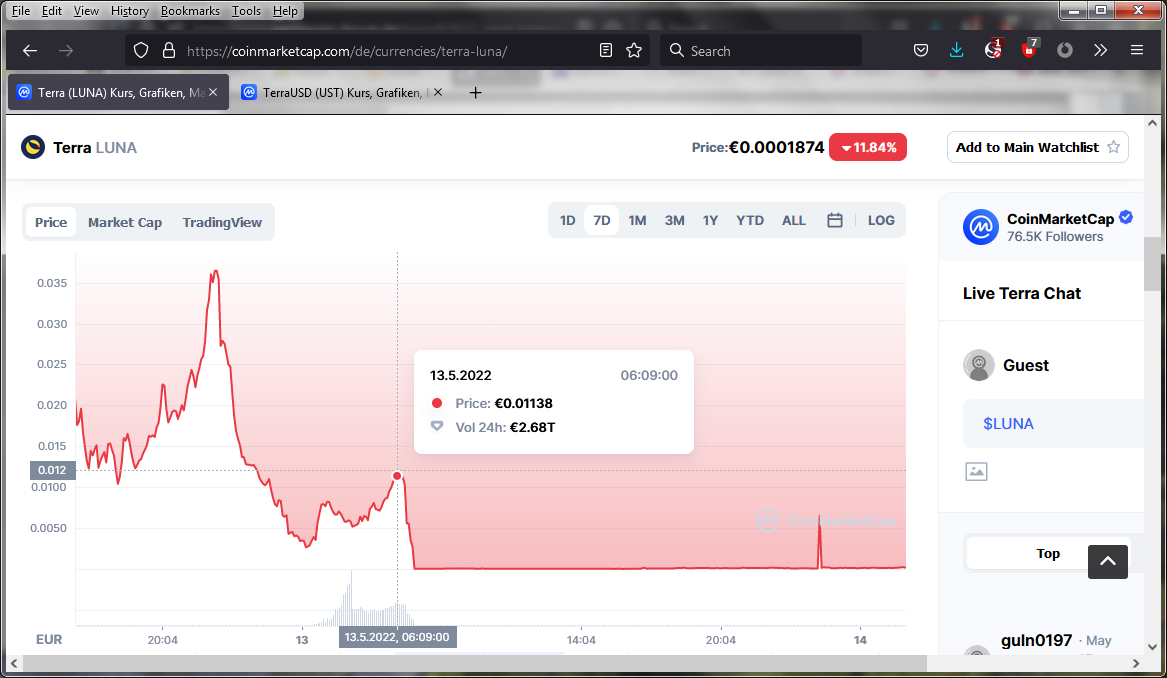
Task: Select the Terra (LUNA) browser tab
Action: pyautogui.click(x=118, y=92)
